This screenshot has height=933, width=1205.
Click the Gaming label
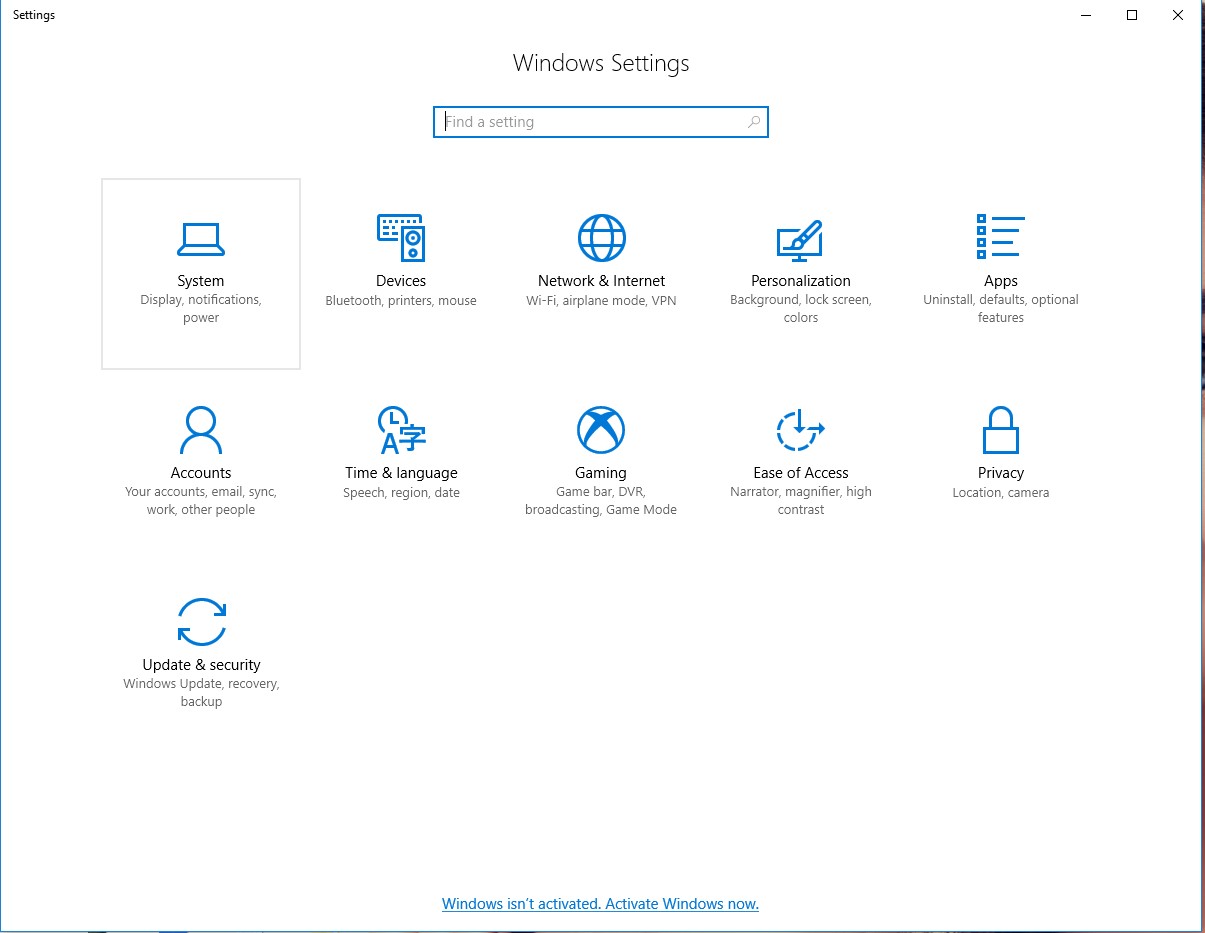click(x=601, y=473)
